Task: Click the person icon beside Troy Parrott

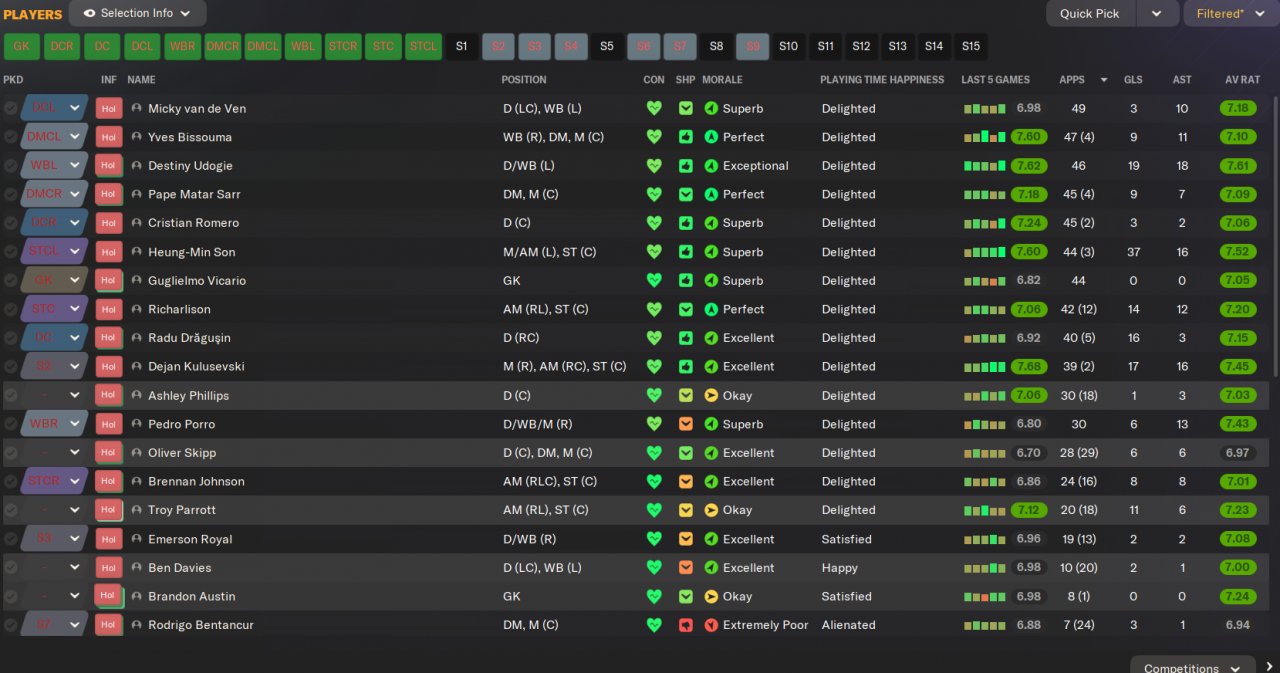Action: 136,510
